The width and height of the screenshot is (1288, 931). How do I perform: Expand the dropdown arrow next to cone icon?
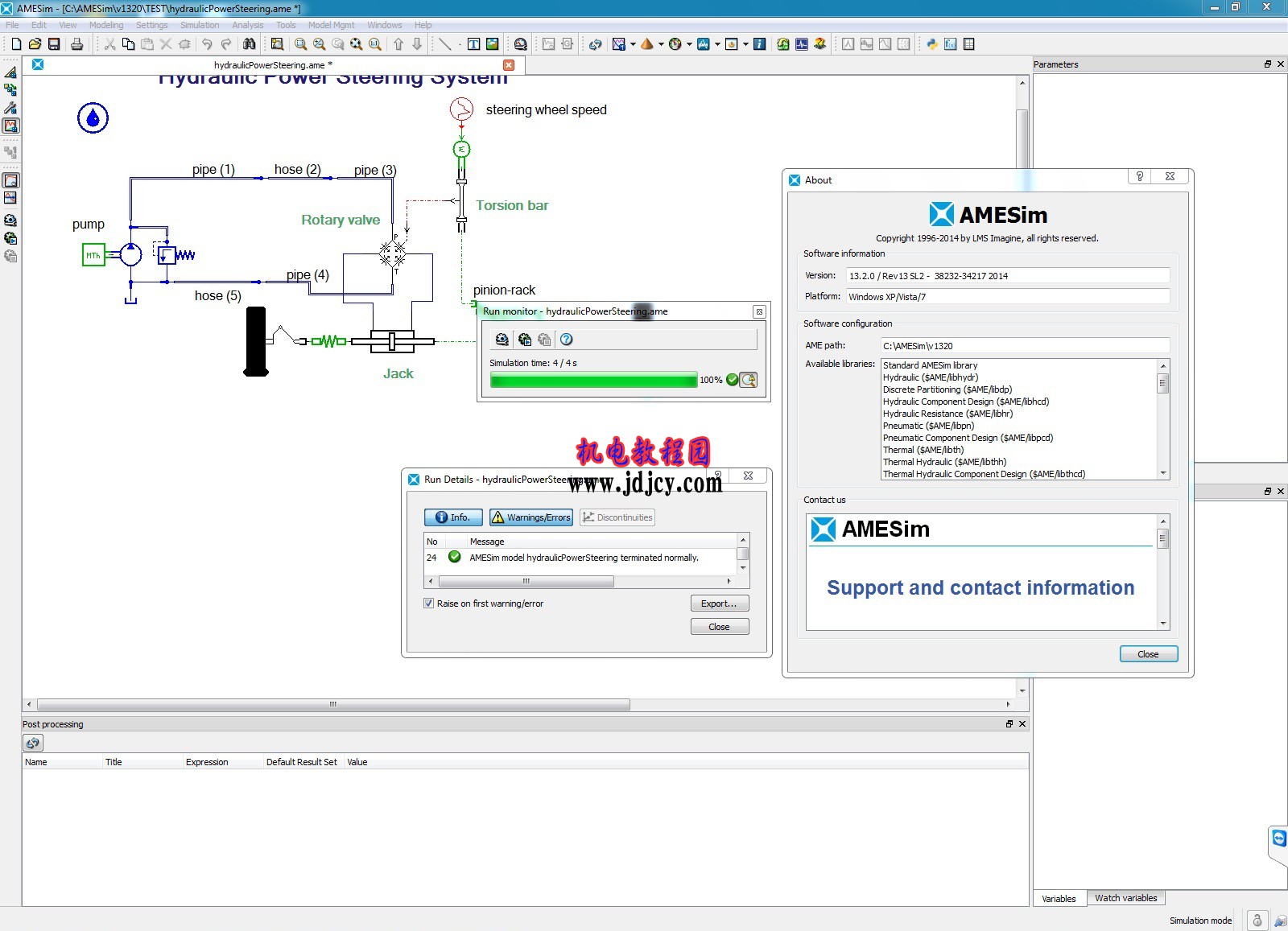(661, 44)
